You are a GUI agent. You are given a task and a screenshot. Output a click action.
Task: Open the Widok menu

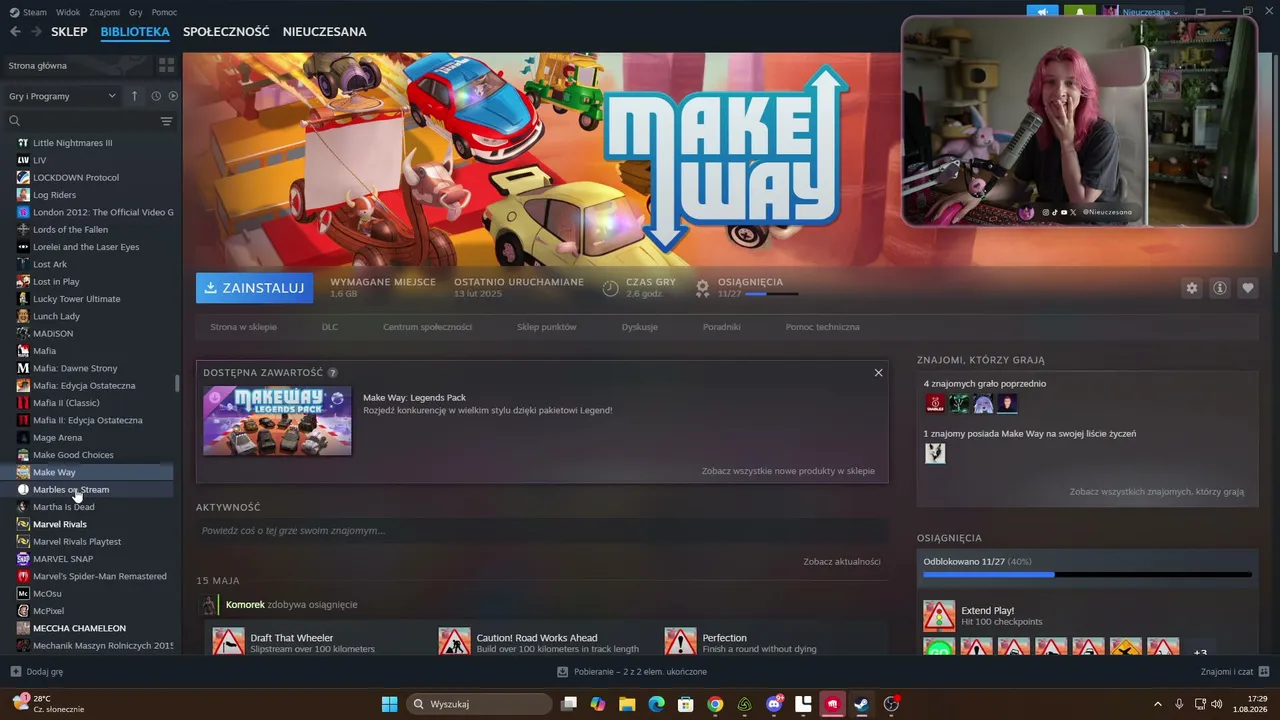pos(68,12)
